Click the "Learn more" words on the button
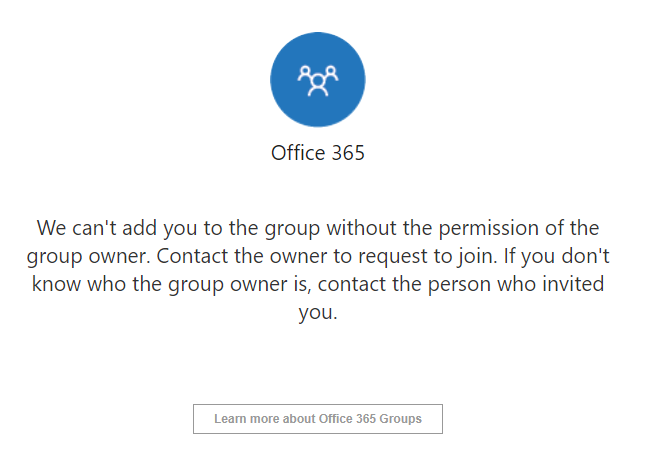Image resolution: width=655 pixels, height=452 pixels. click(x=247, y=419)
